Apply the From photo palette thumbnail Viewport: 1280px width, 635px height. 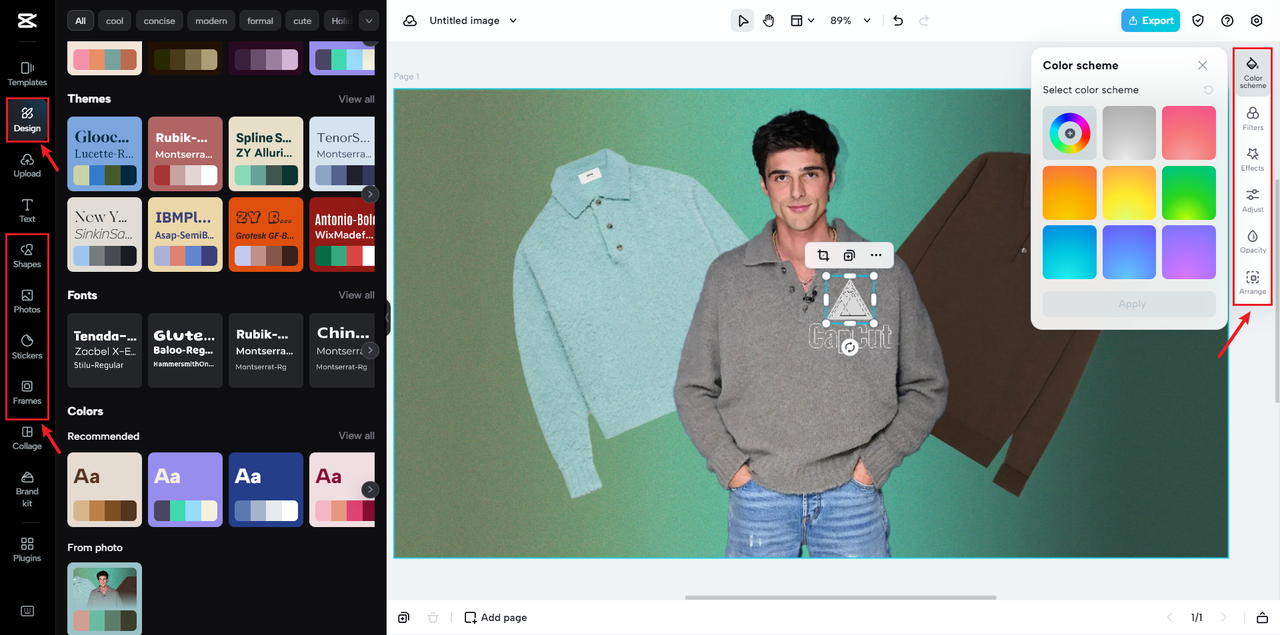click(x=105, y=597)
